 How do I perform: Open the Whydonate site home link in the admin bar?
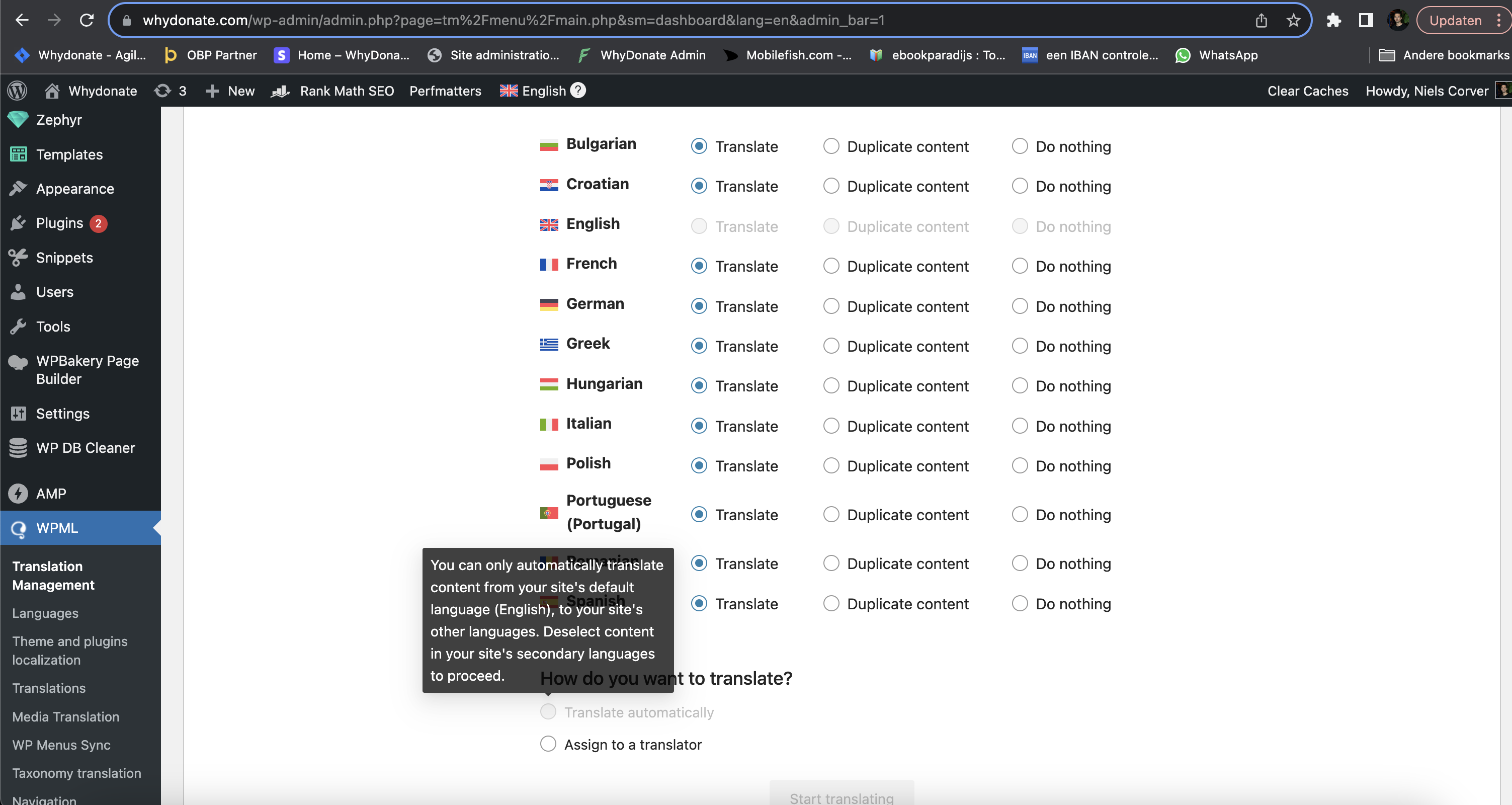[91, 91]
